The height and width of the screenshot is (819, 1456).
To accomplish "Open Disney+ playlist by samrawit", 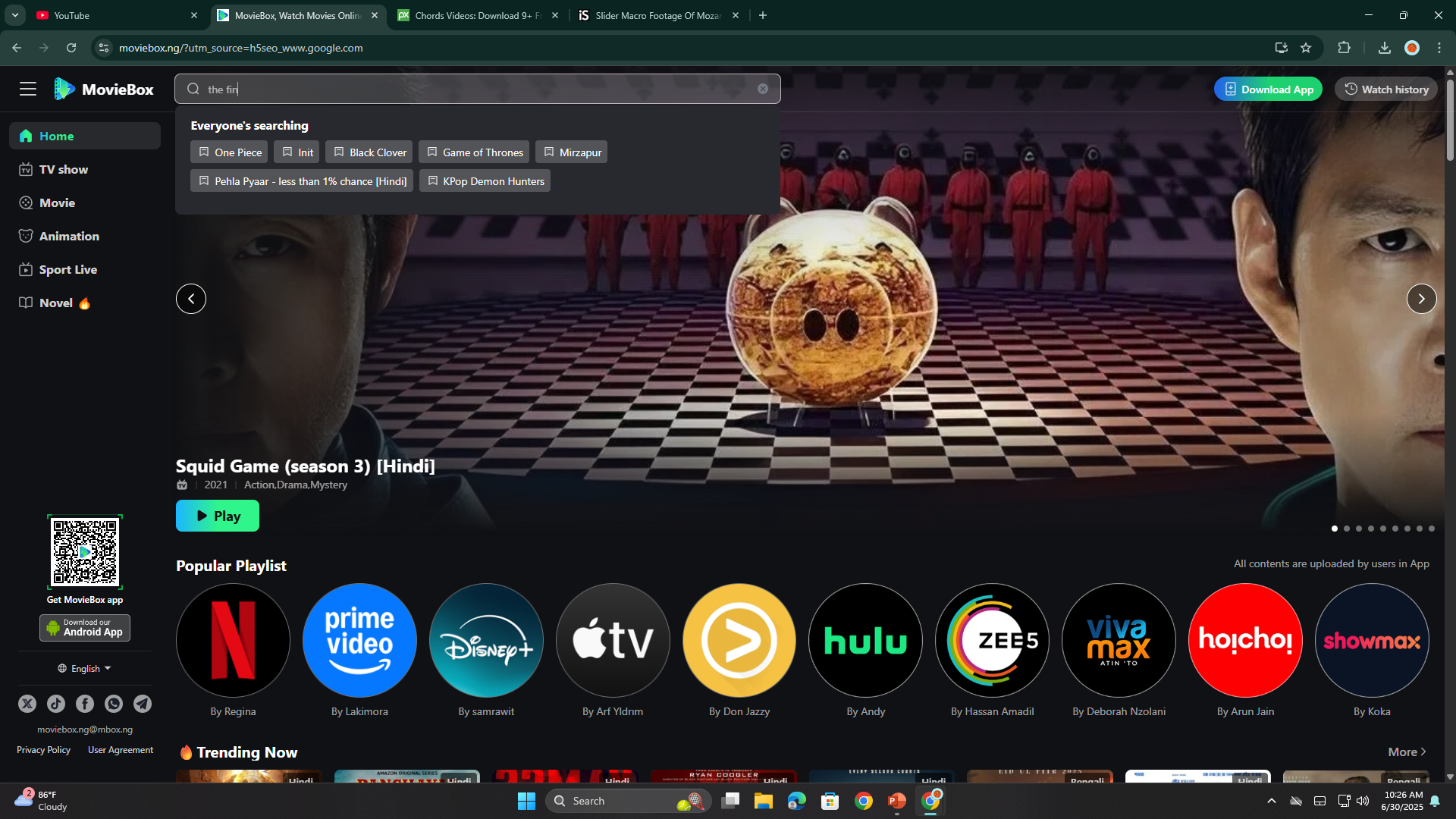I will tap(486, 640).
